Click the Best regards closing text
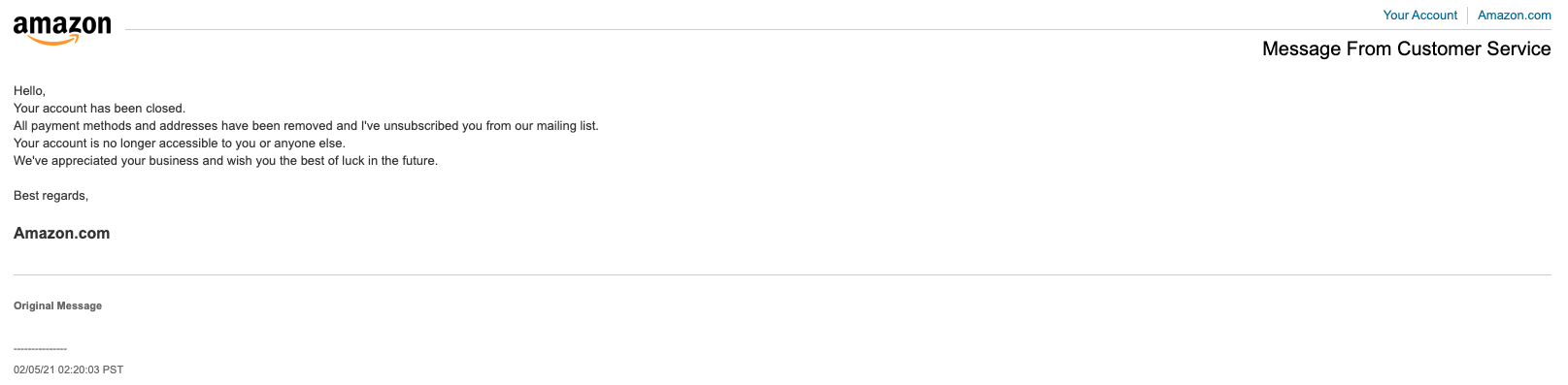The height and width of the screenshot is (385, 1568). point(50,196)
